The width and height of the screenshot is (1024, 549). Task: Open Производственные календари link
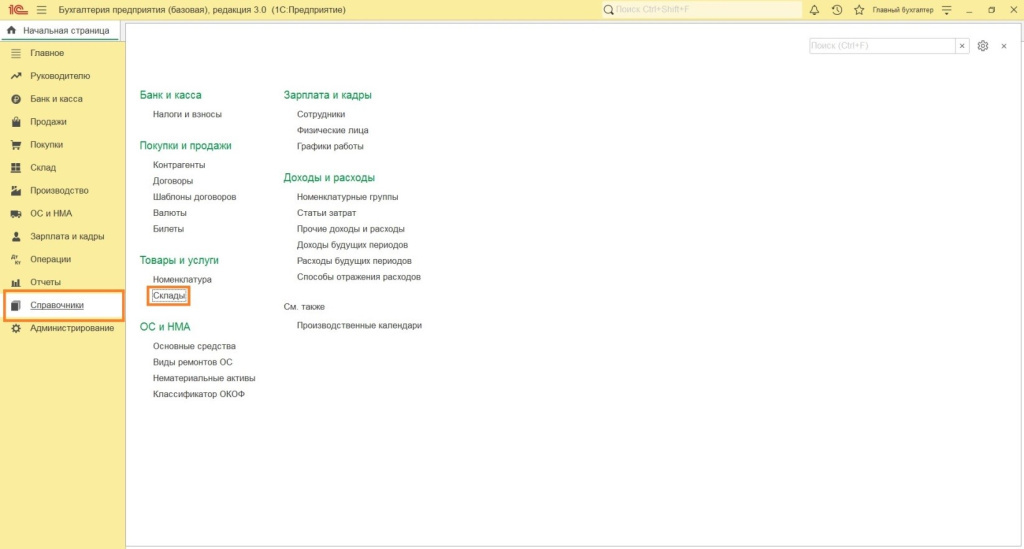coord(359,325)
